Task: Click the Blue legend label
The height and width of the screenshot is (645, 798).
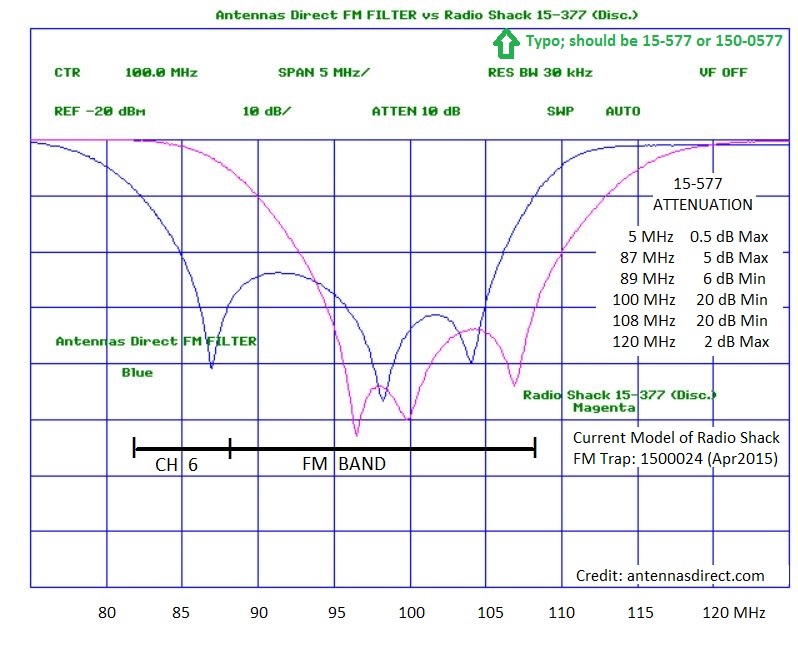Action: (x=137, y=373)
